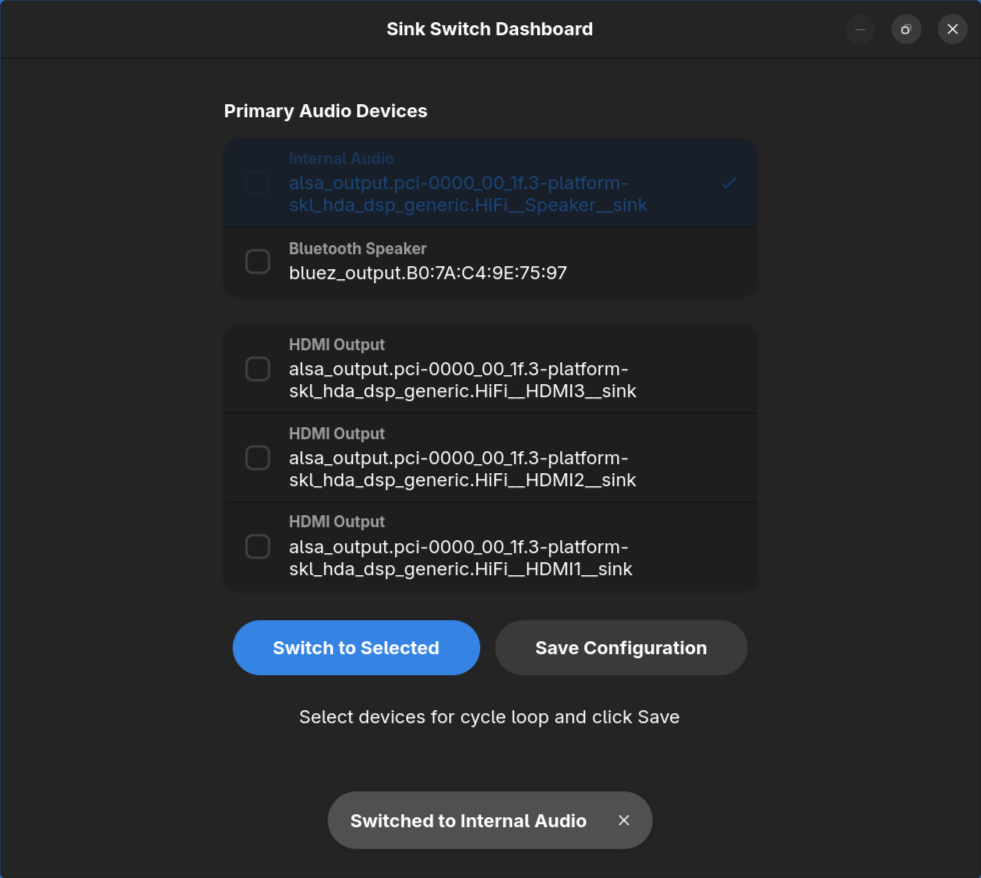This screenshot has height=878, width=981.
Task: Dismiss the "Switched to Internal Audio" notification
Action: tap(623, 820)
